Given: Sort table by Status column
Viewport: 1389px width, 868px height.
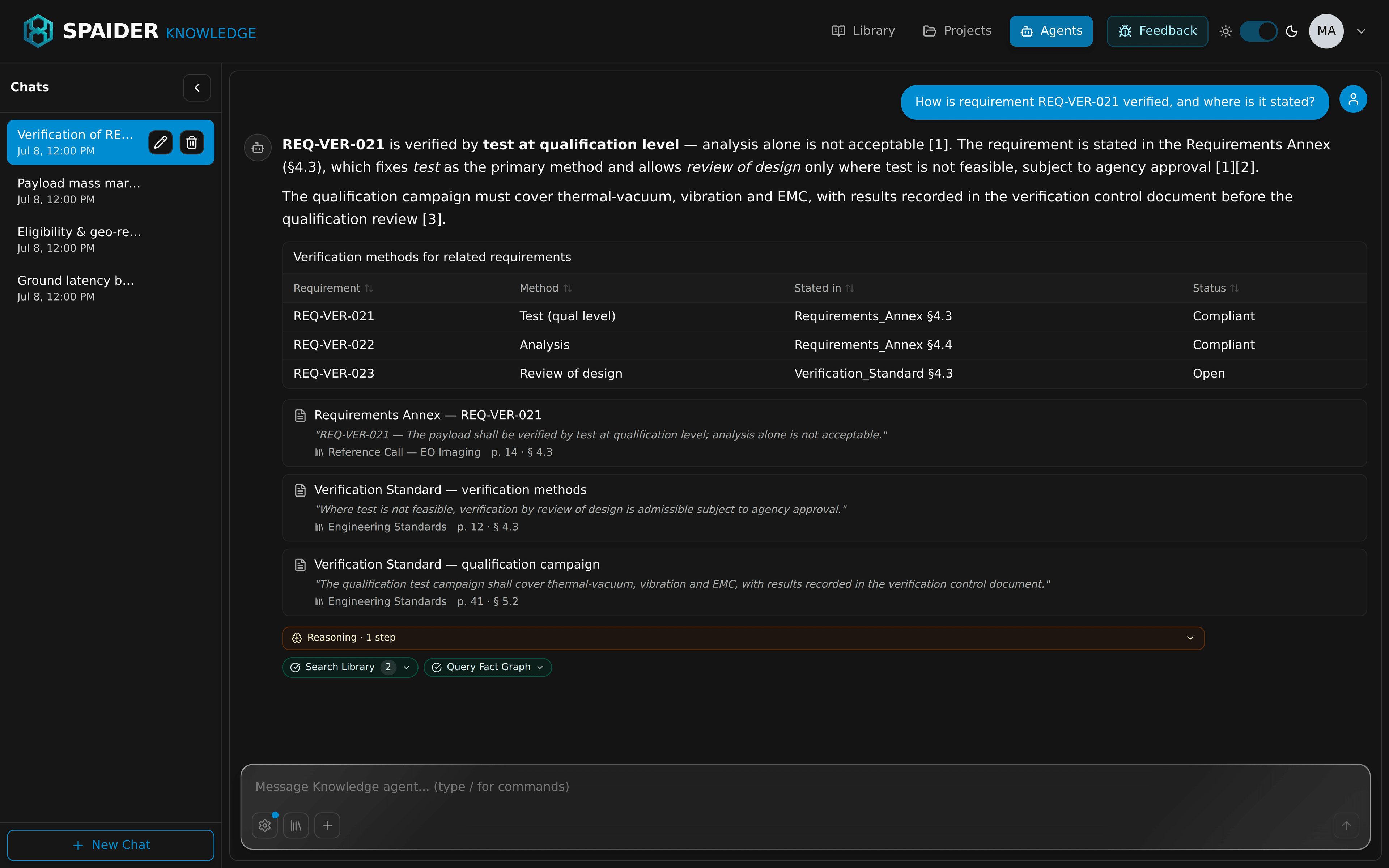Looking at the screenshot, I should point(1216,288).
